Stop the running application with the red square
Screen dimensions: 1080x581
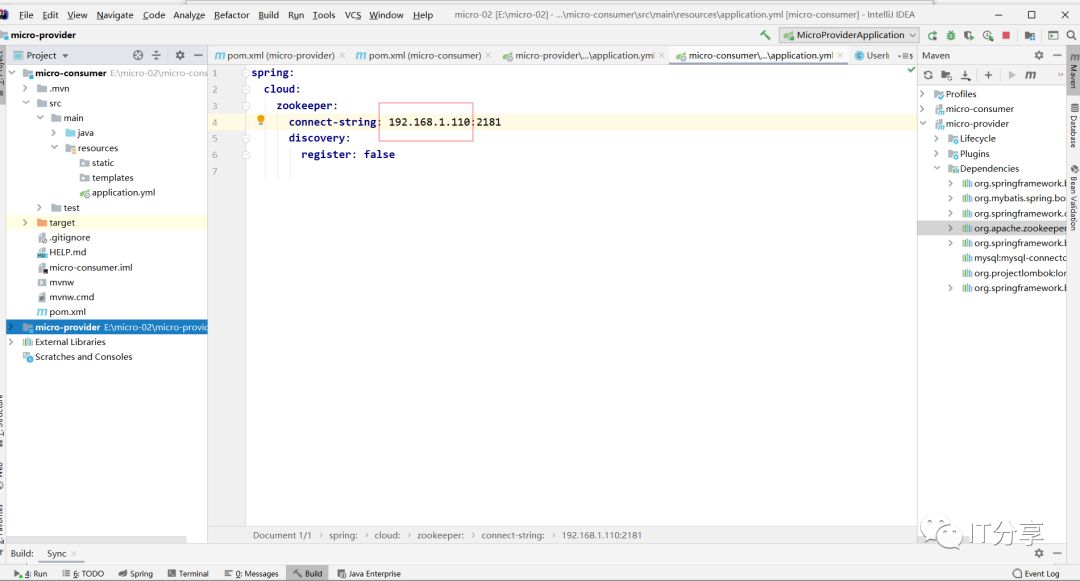(1006, 35)
